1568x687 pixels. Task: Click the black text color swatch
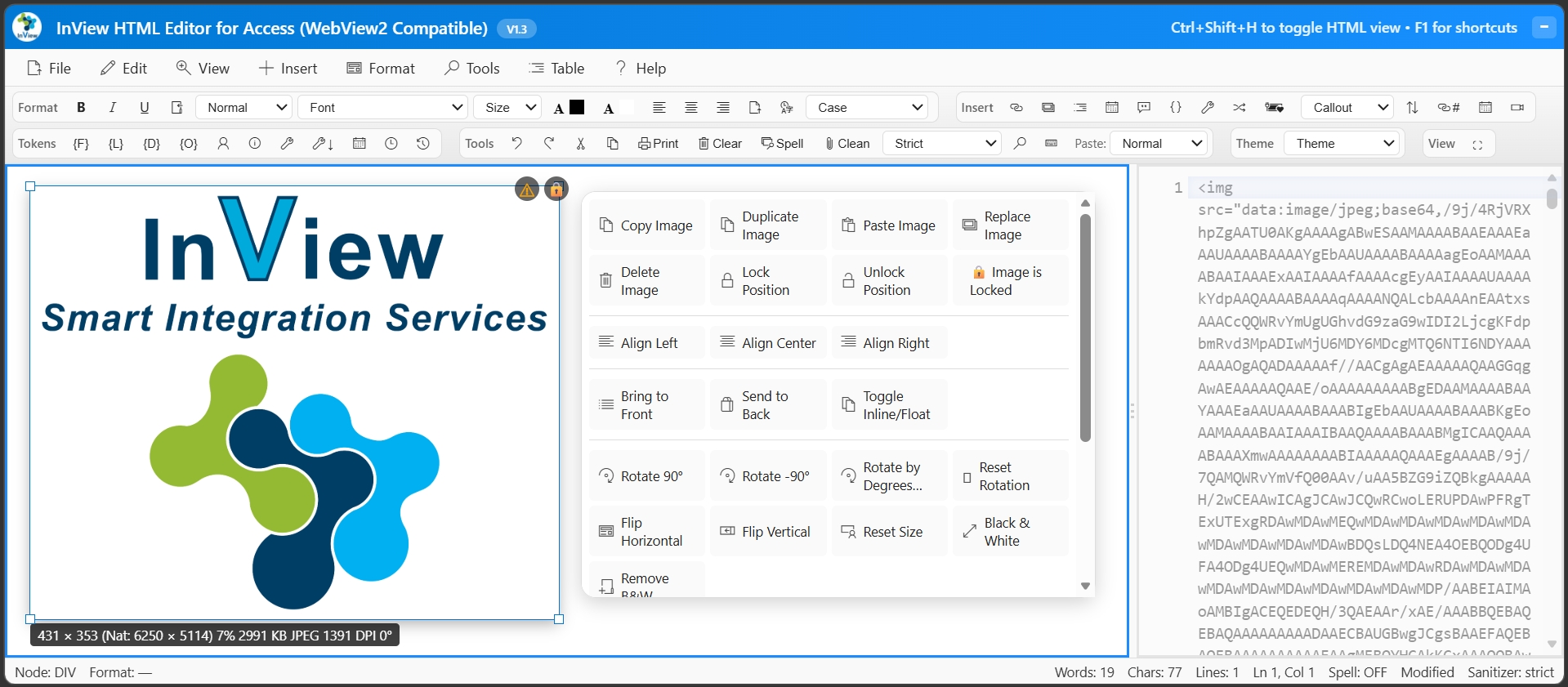[x=577, y=107]
